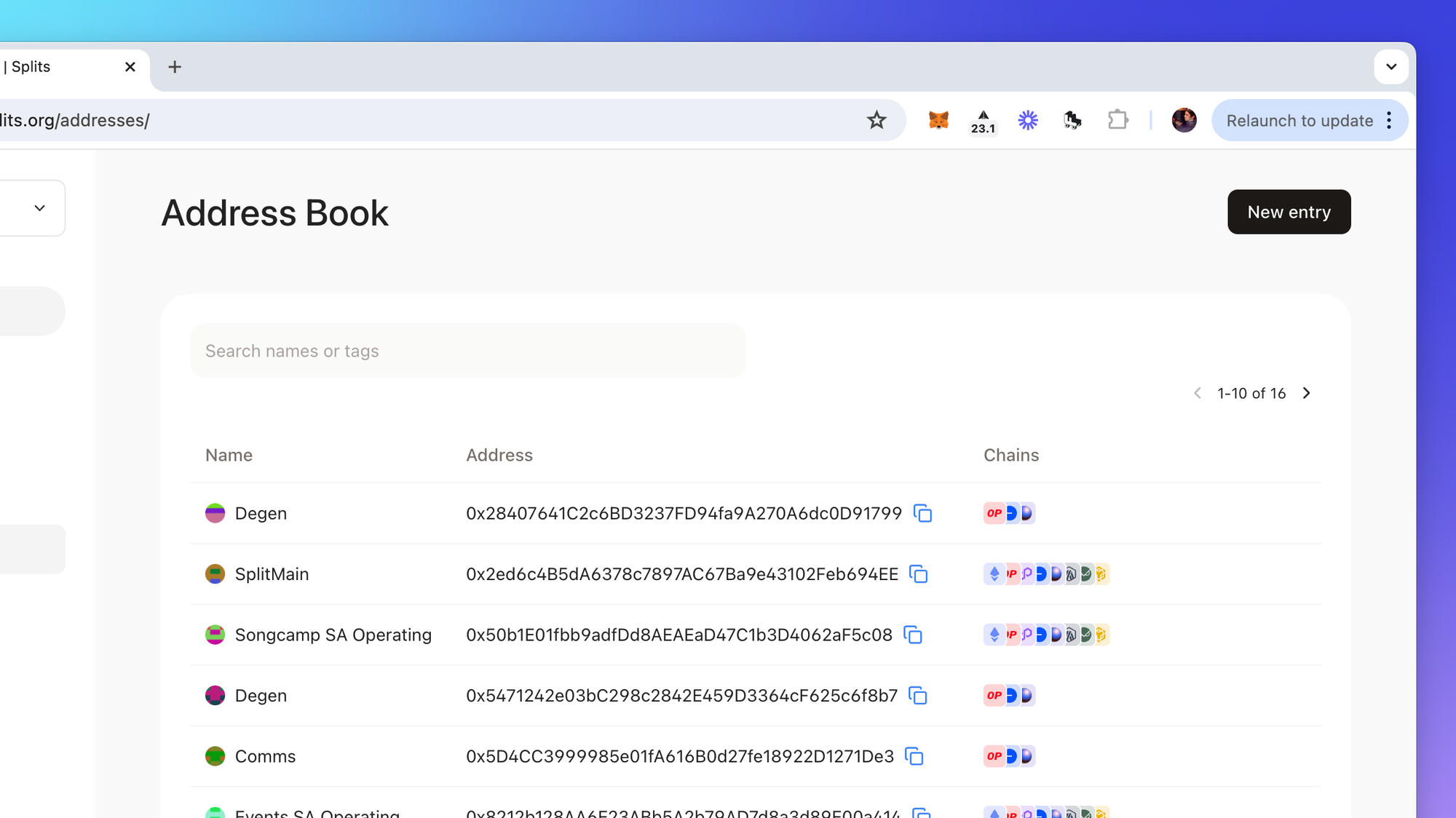The image size is (1456, 818).
Task: Bookmark this page with the star icon
Action: [x=877, y=120]
